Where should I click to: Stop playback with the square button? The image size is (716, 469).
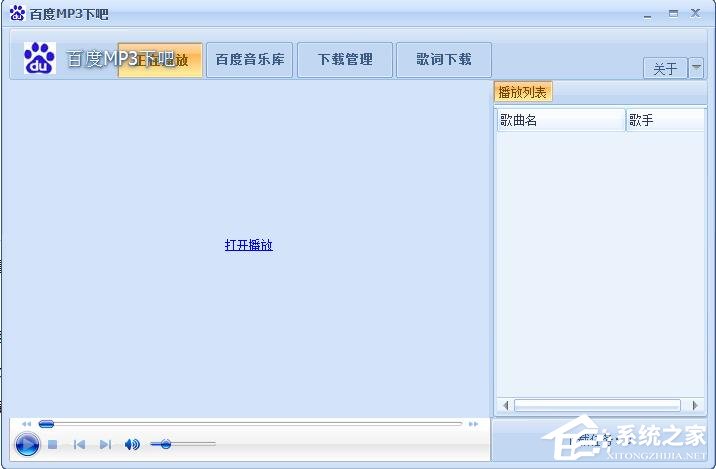[x=53, y=444]
